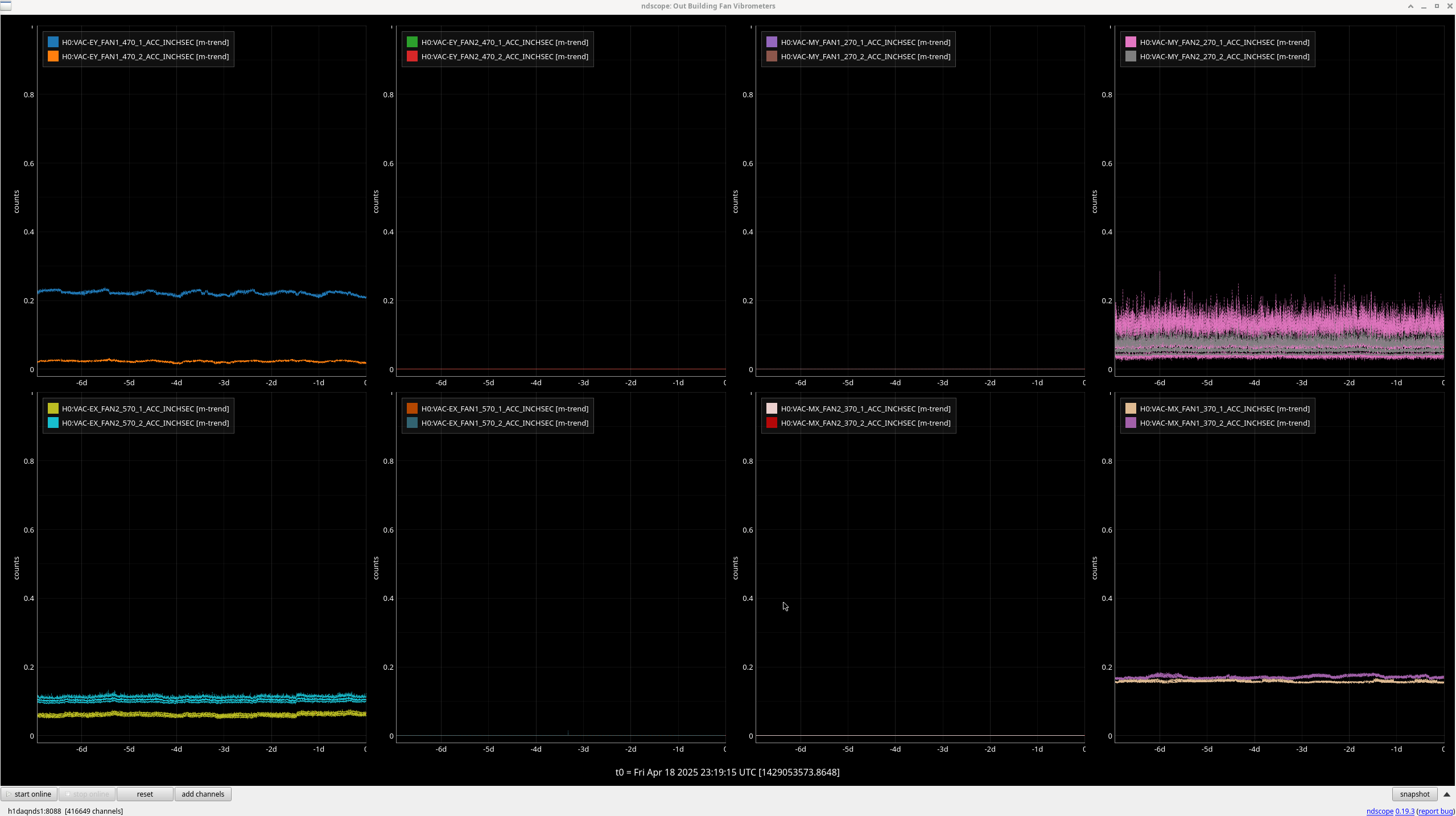Screen dimensions: 1456x816
Task: Select H0:VAC-MY_FAN2_270_2_ACC_INCHSEC legend label
Action: pos(1224,56)
